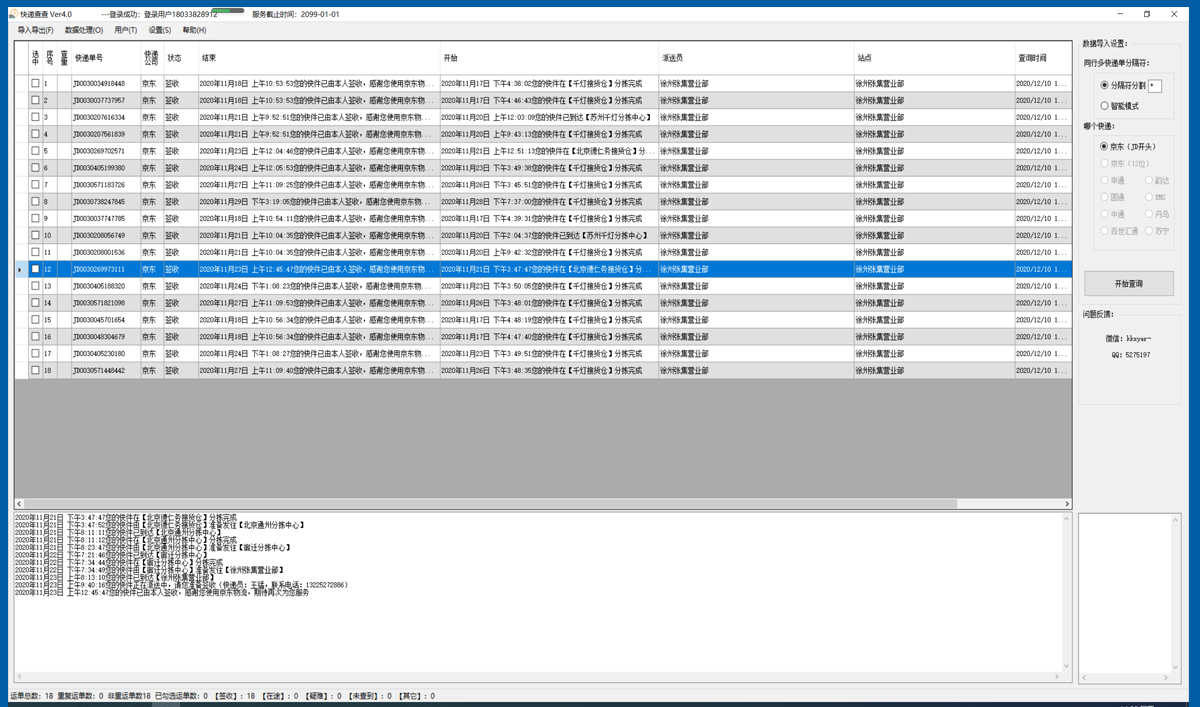1200x707 pixels.
Task: Check the box on highlighted row 12
Action: (35, 269)
